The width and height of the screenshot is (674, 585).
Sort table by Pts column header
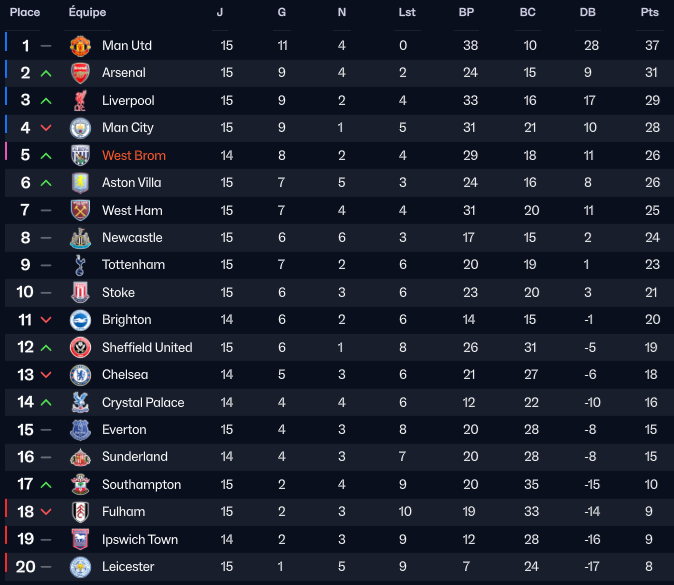649,12
